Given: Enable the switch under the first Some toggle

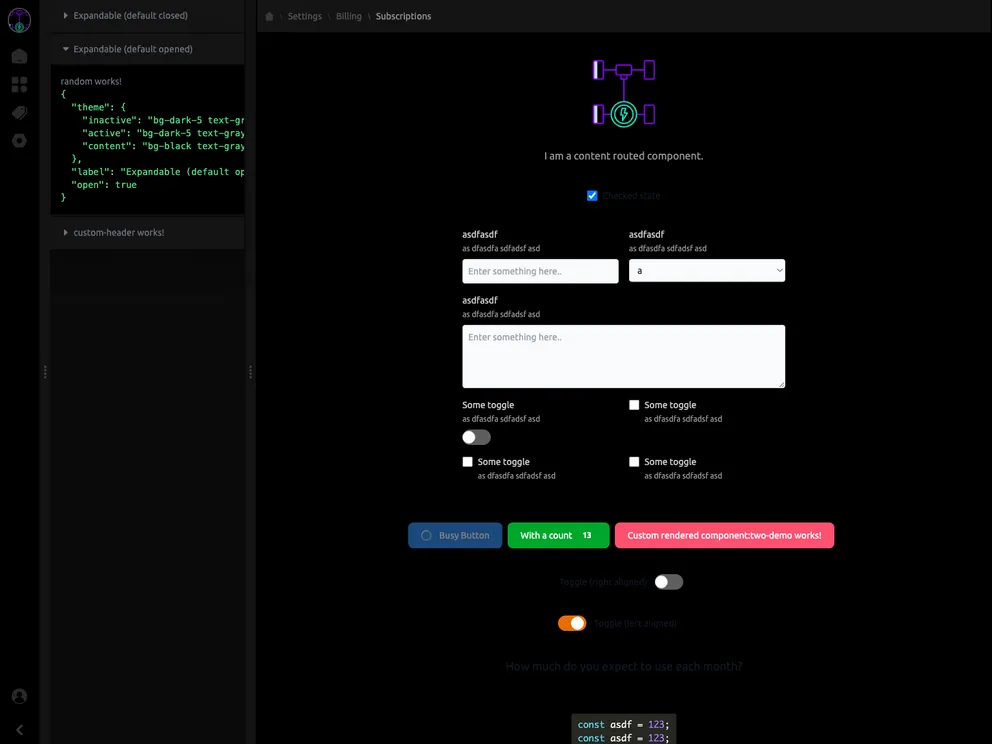Looking at the screenshot, I should click(x=476, y=437).
